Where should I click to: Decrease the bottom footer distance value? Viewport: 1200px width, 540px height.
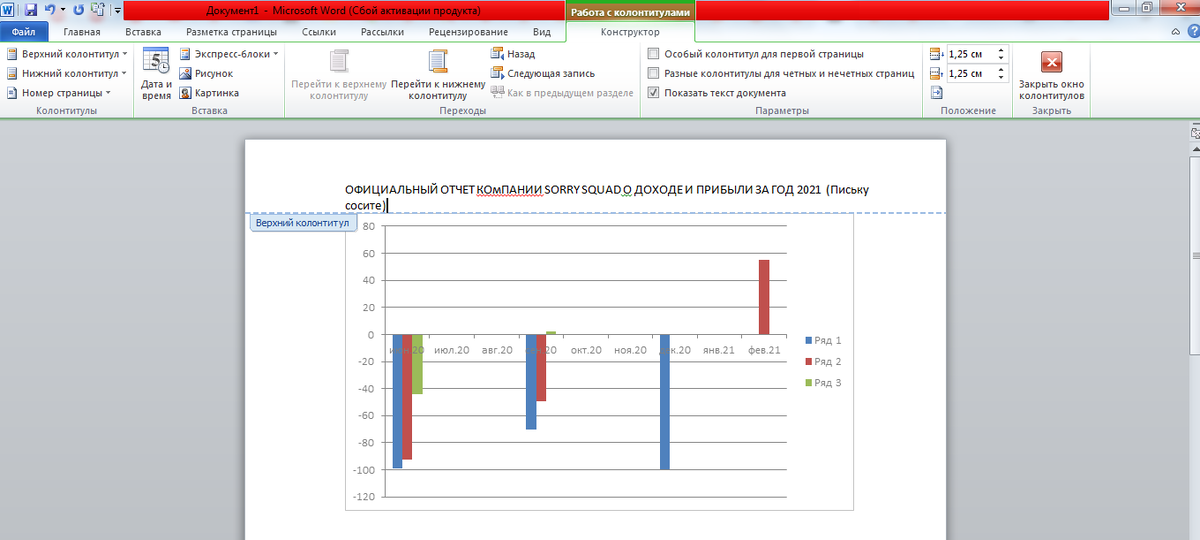[x=1002, y=78]
